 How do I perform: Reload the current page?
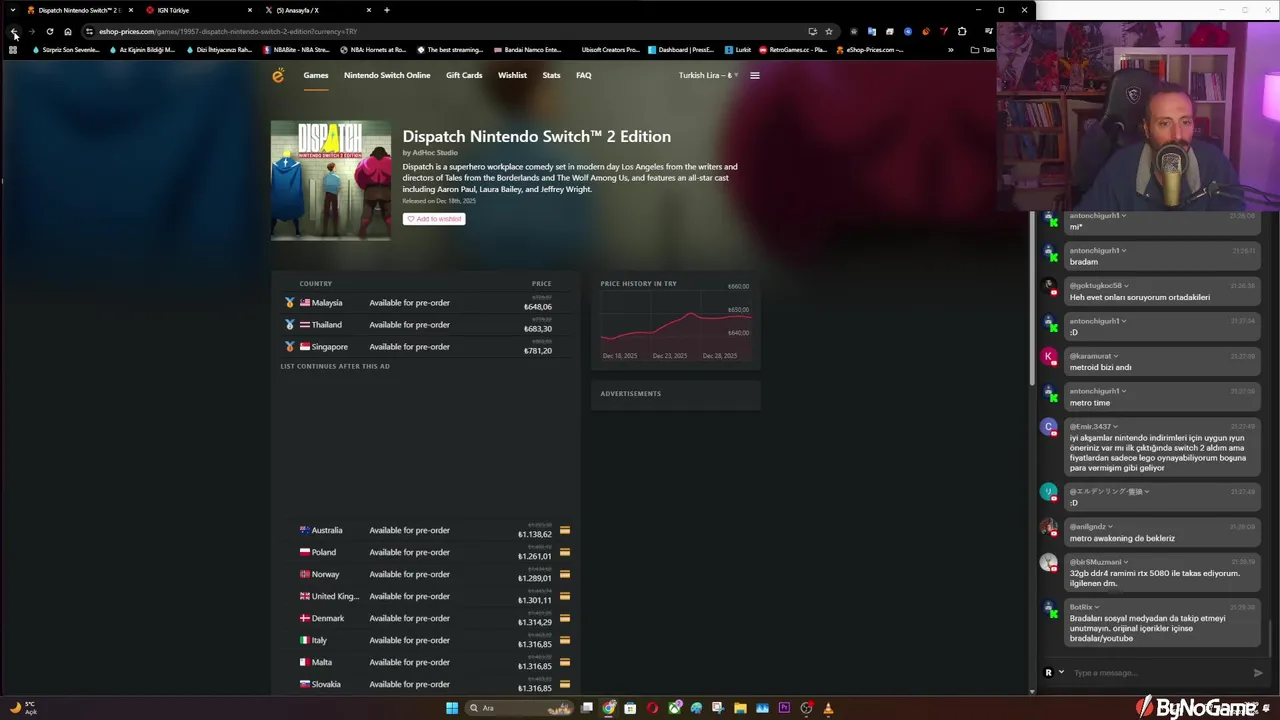tap(50, 31)
